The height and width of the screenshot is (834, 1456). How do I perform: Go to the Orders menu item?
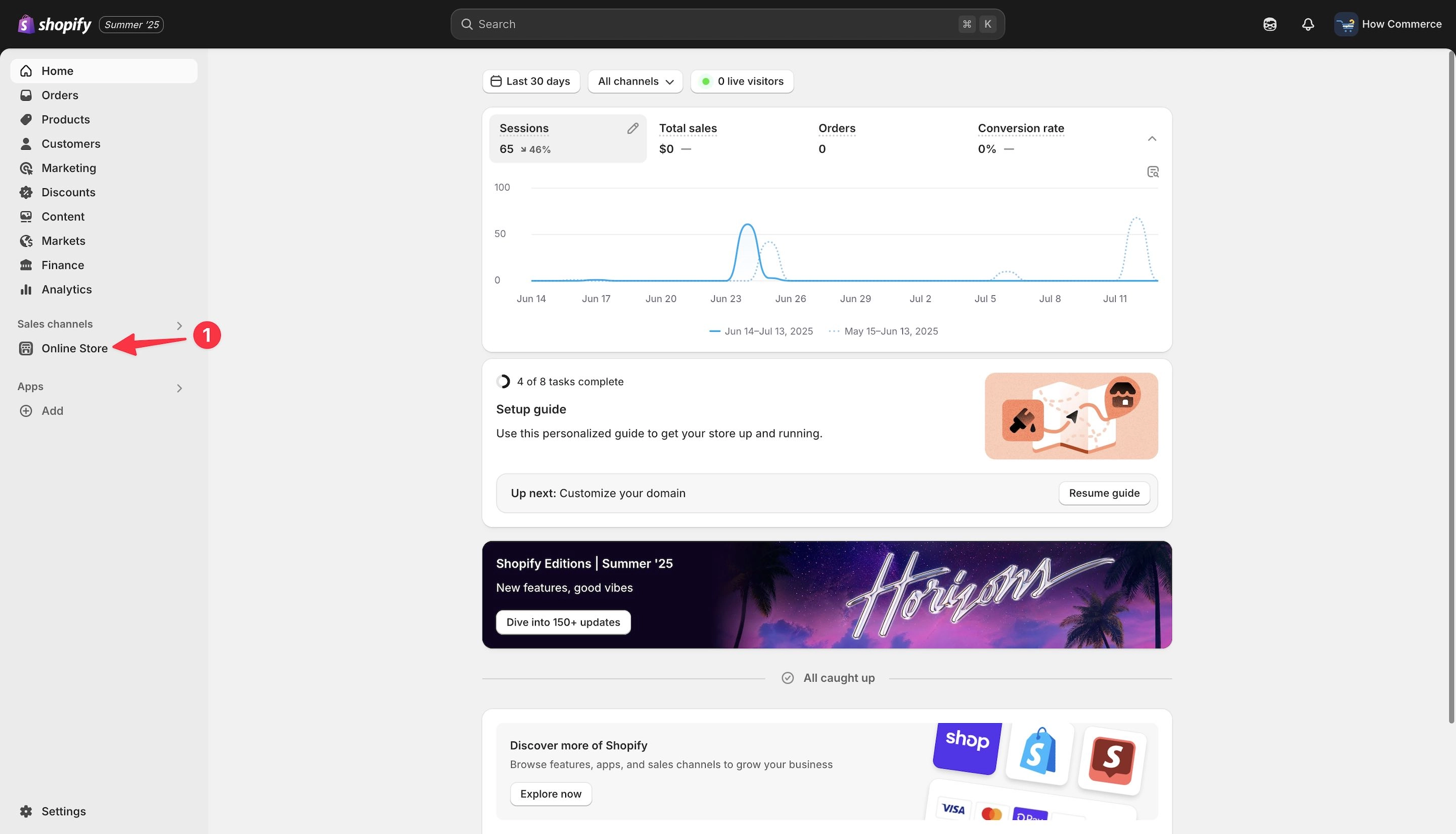click(x=104, y=95)
